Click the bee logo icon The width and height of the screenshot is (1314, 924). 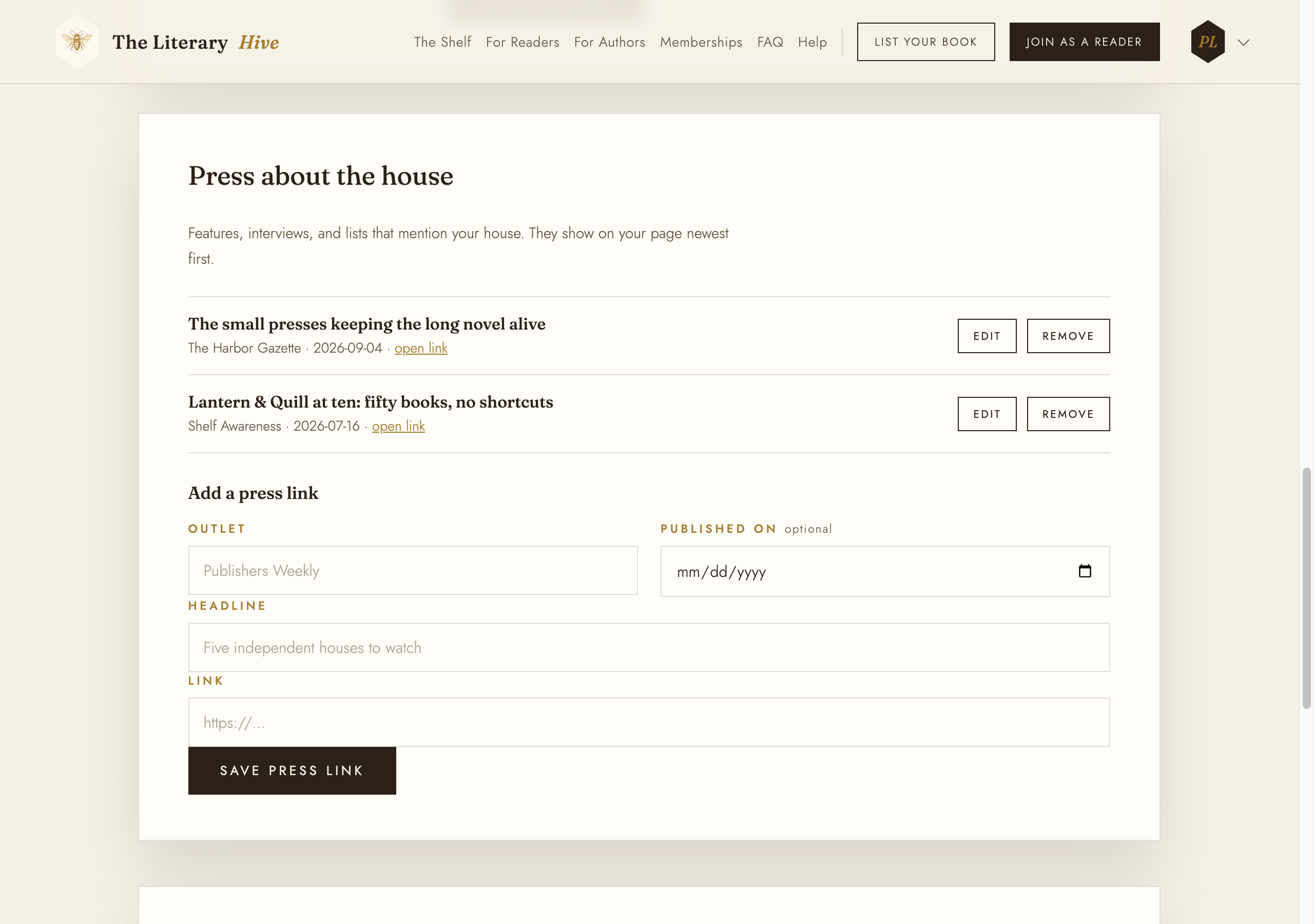76,41
